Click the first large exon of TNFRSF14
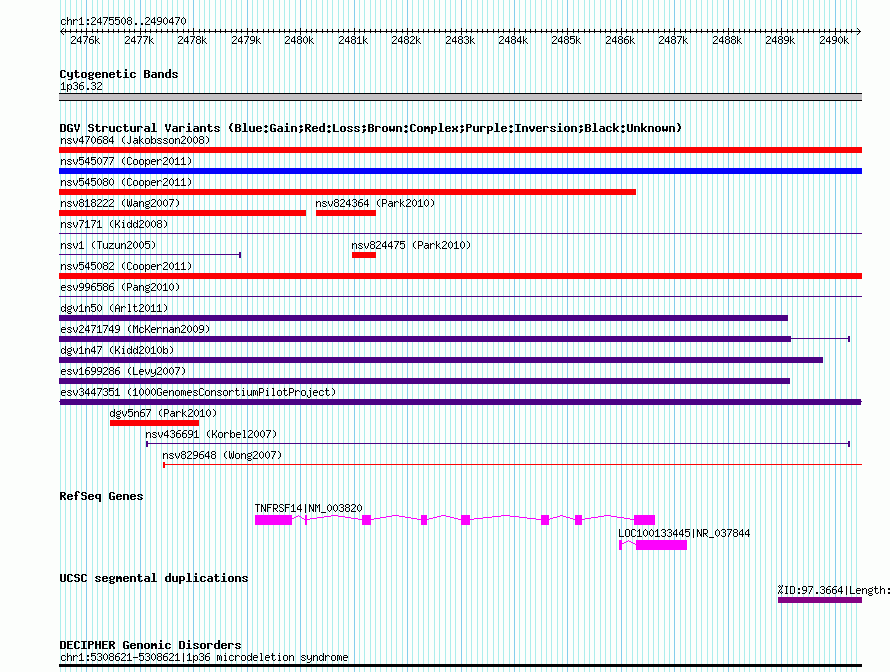890x672 pixels. (x=274, y=520)
